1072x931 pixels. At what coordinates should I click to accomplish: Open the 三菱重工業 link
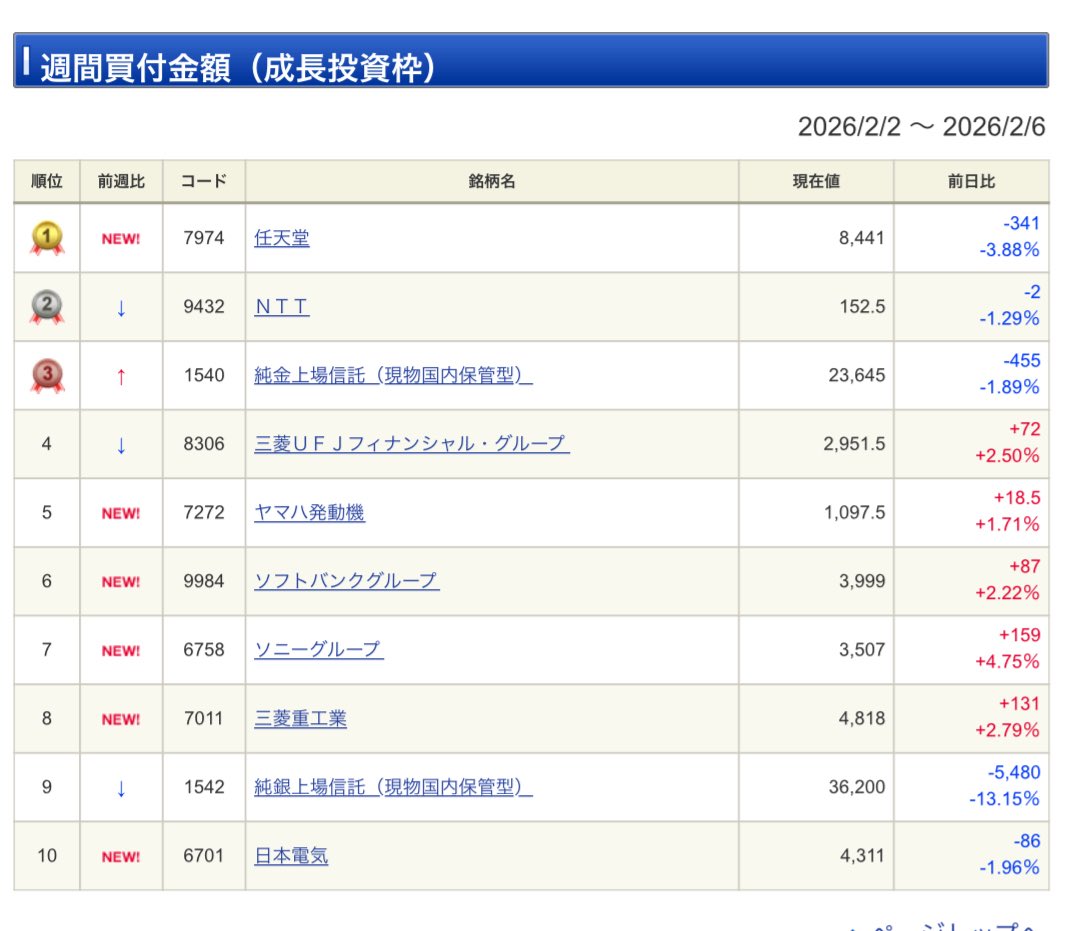point(301,719)
